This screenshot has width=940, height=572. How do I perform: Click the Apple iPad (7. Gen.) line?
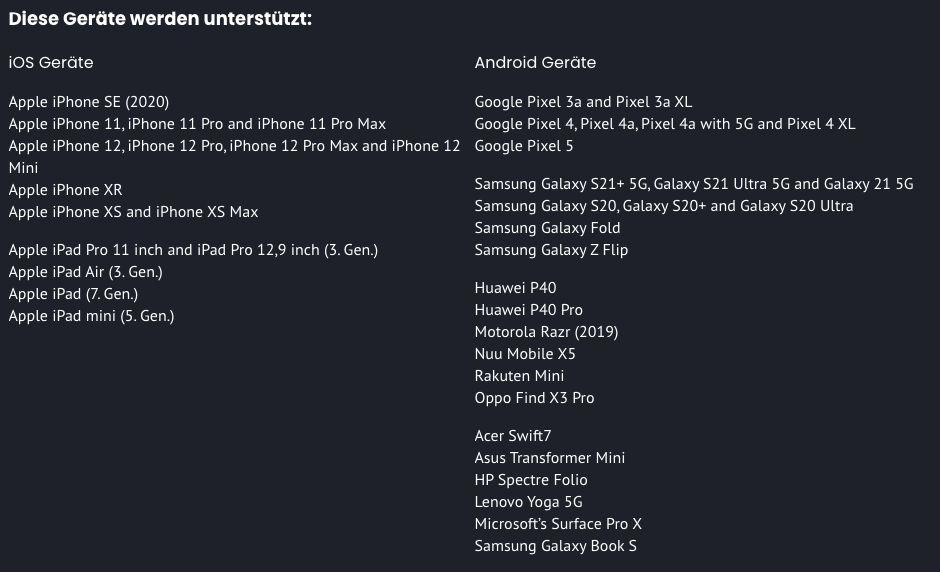point(73,294)
